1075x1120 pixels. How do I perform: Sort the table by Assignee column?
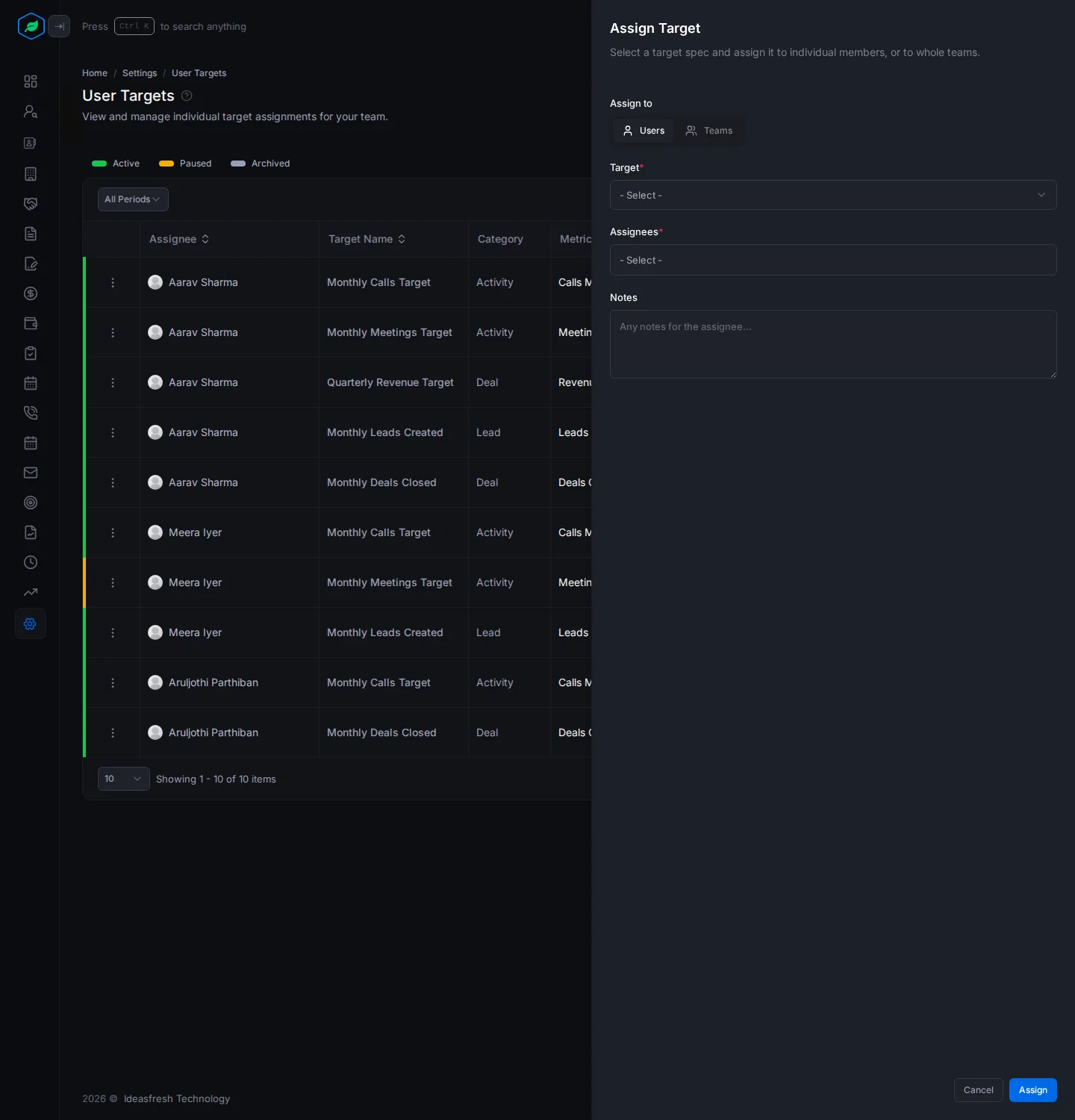coord(179,239)
